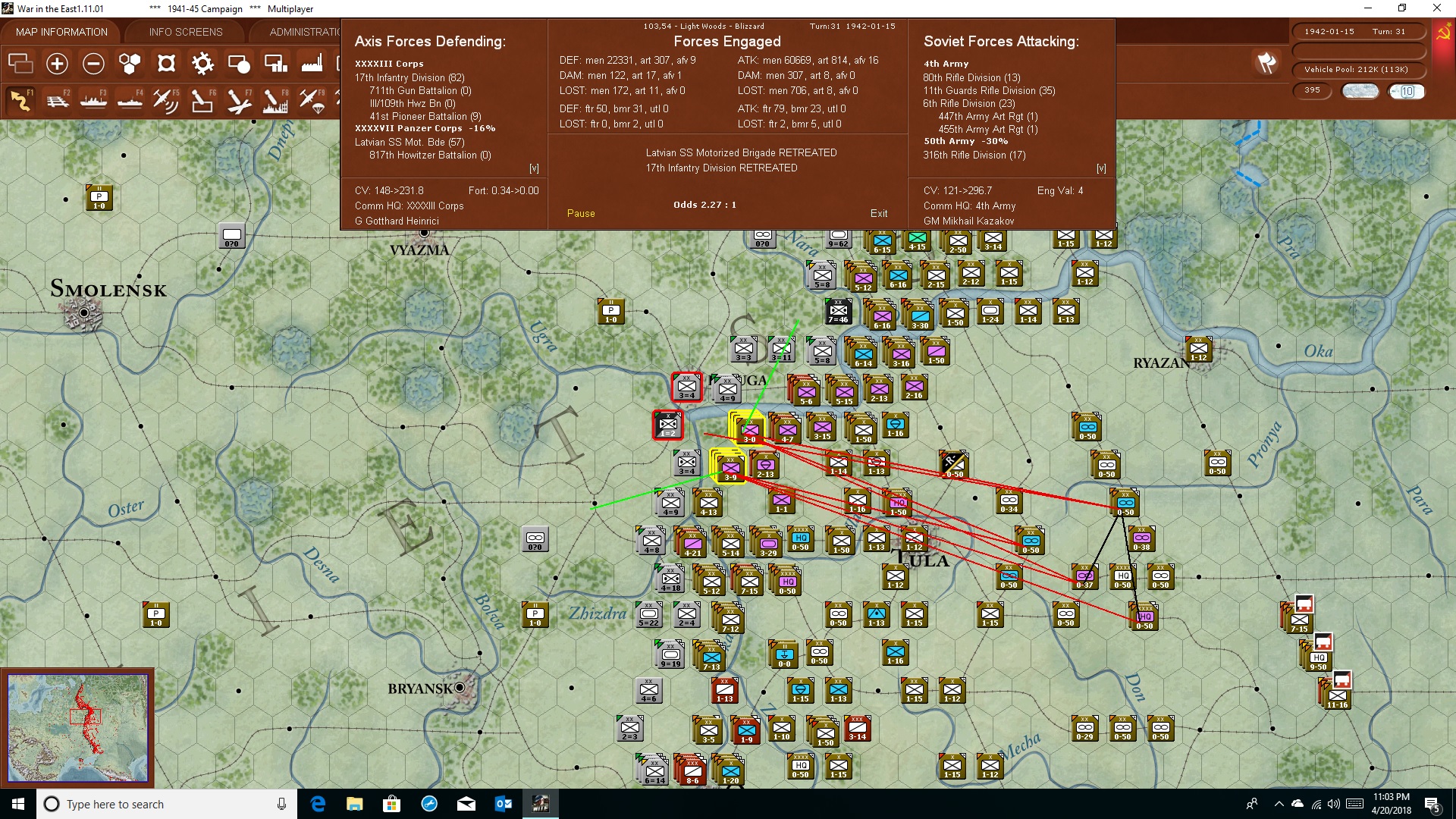Viewport: 1456px width, 819px height.
Task: Exit the combat report window
Action: tap(879, 214)
